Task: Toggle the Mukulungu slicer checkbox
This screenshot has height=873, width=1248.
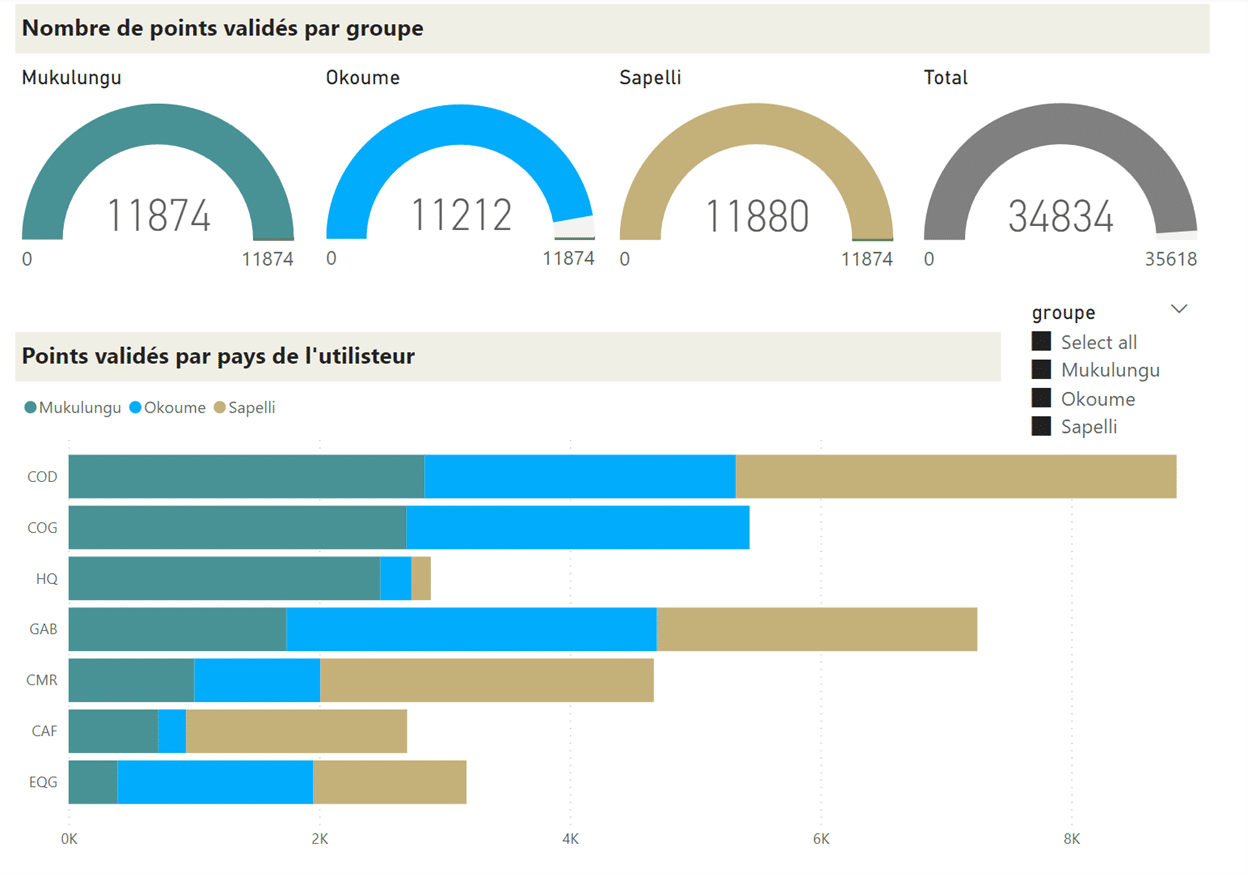Action: pos(1041,370)
